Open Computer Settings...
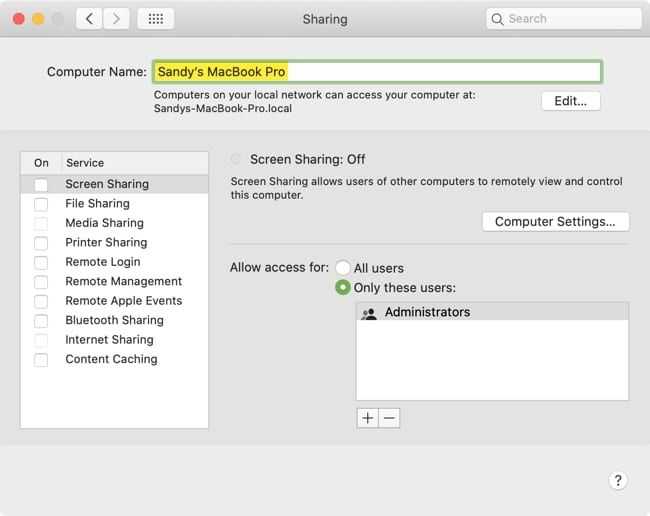 tap(555, 222)
